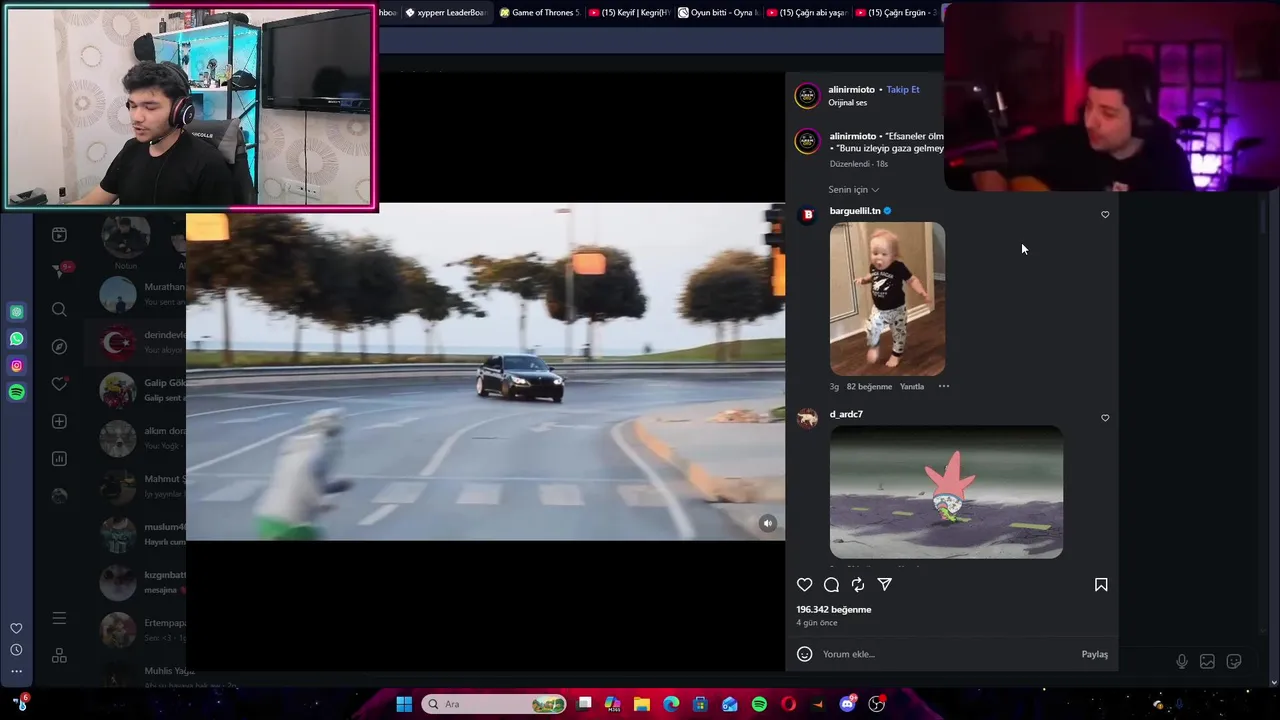Click the repost arrows icon under post
This screenshot has width=1280, height=720.
(x=858, y=585)
